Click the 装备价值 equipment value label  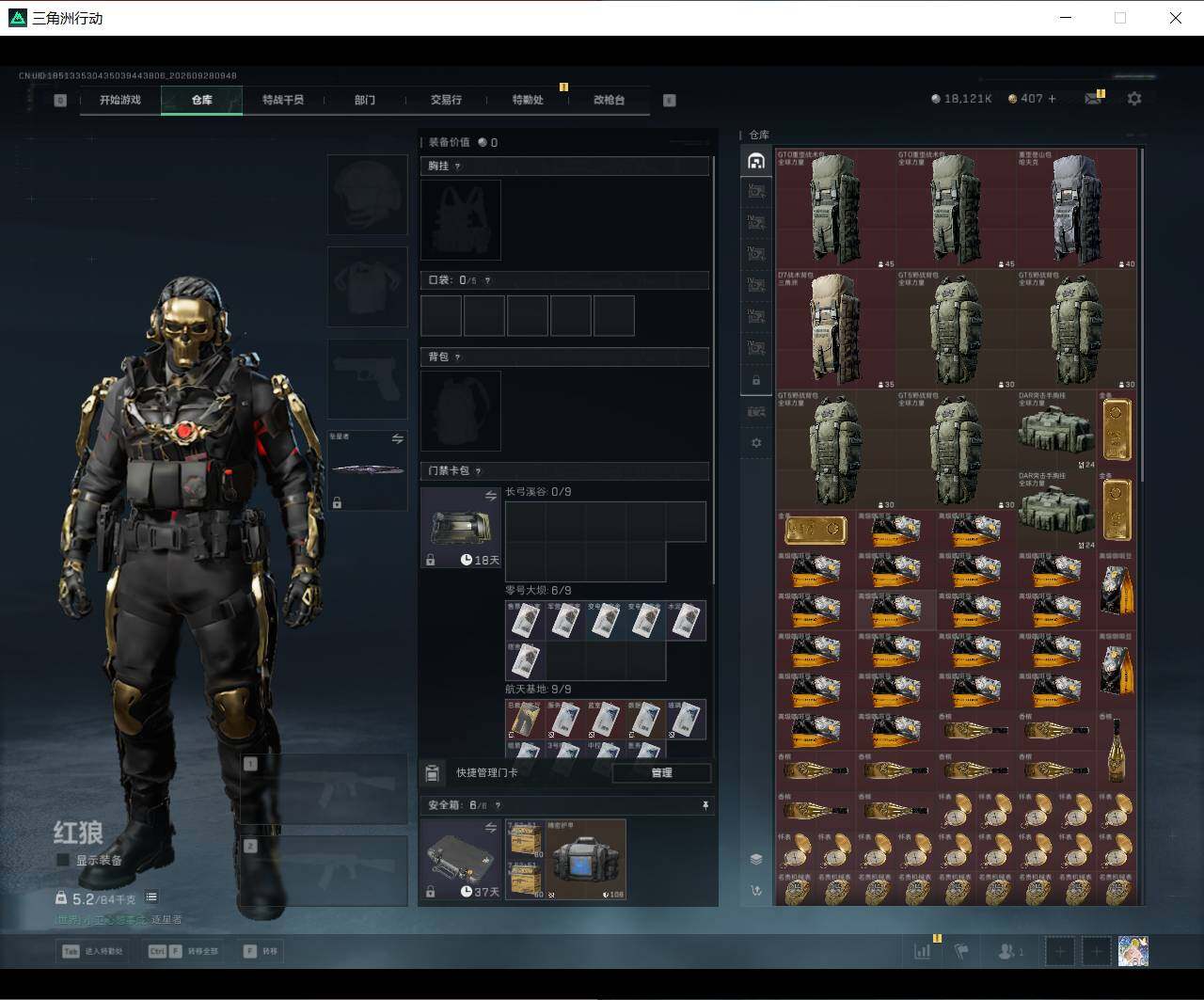(x=450, y=142)
